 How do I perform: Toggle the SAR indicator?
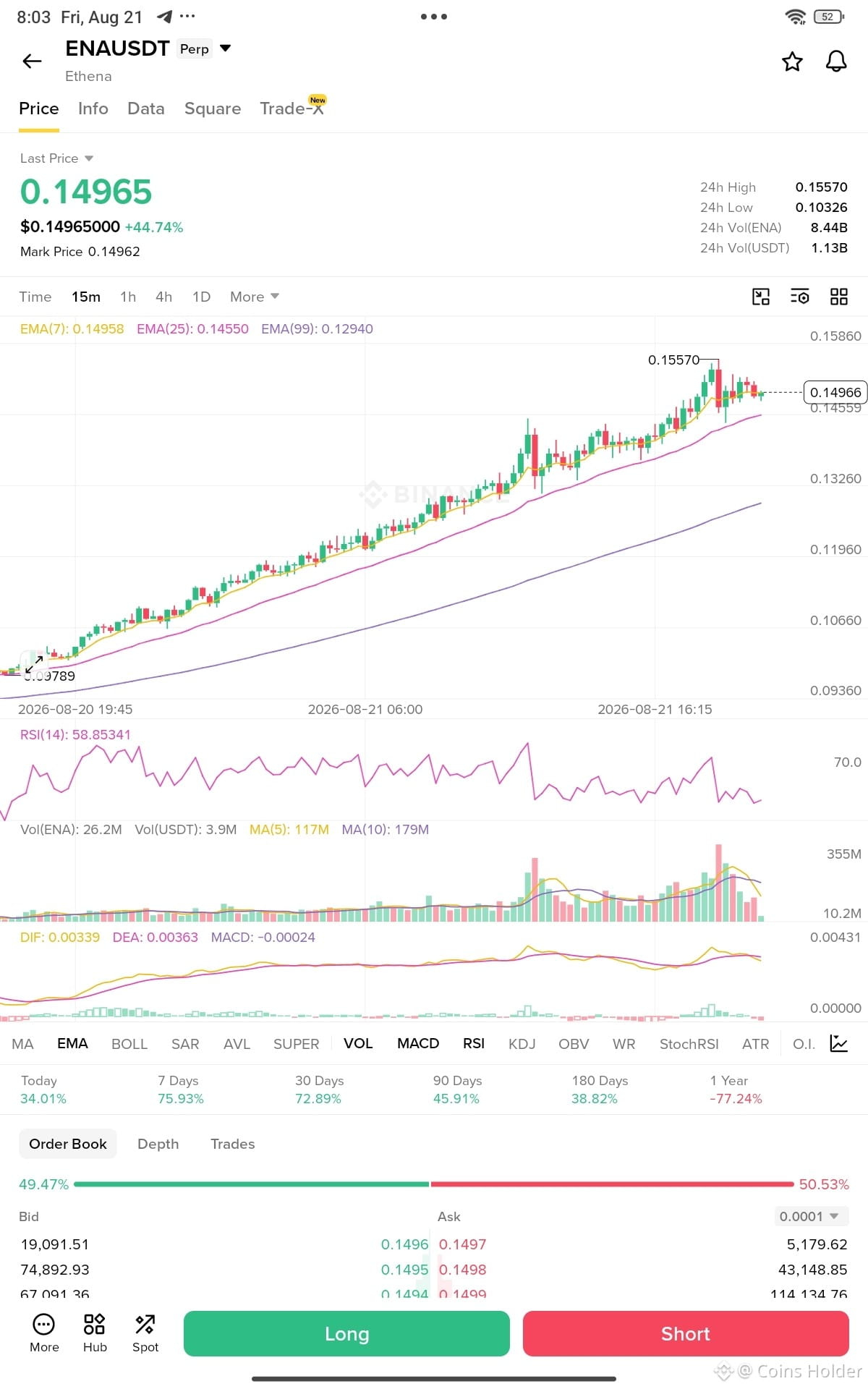(185, 1044)
